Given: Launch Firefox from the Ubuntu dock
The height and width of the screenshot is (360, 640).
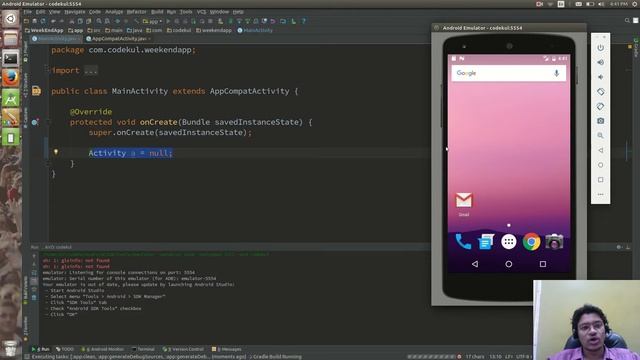Looking at the screenshot, I should tap(11, 78).
